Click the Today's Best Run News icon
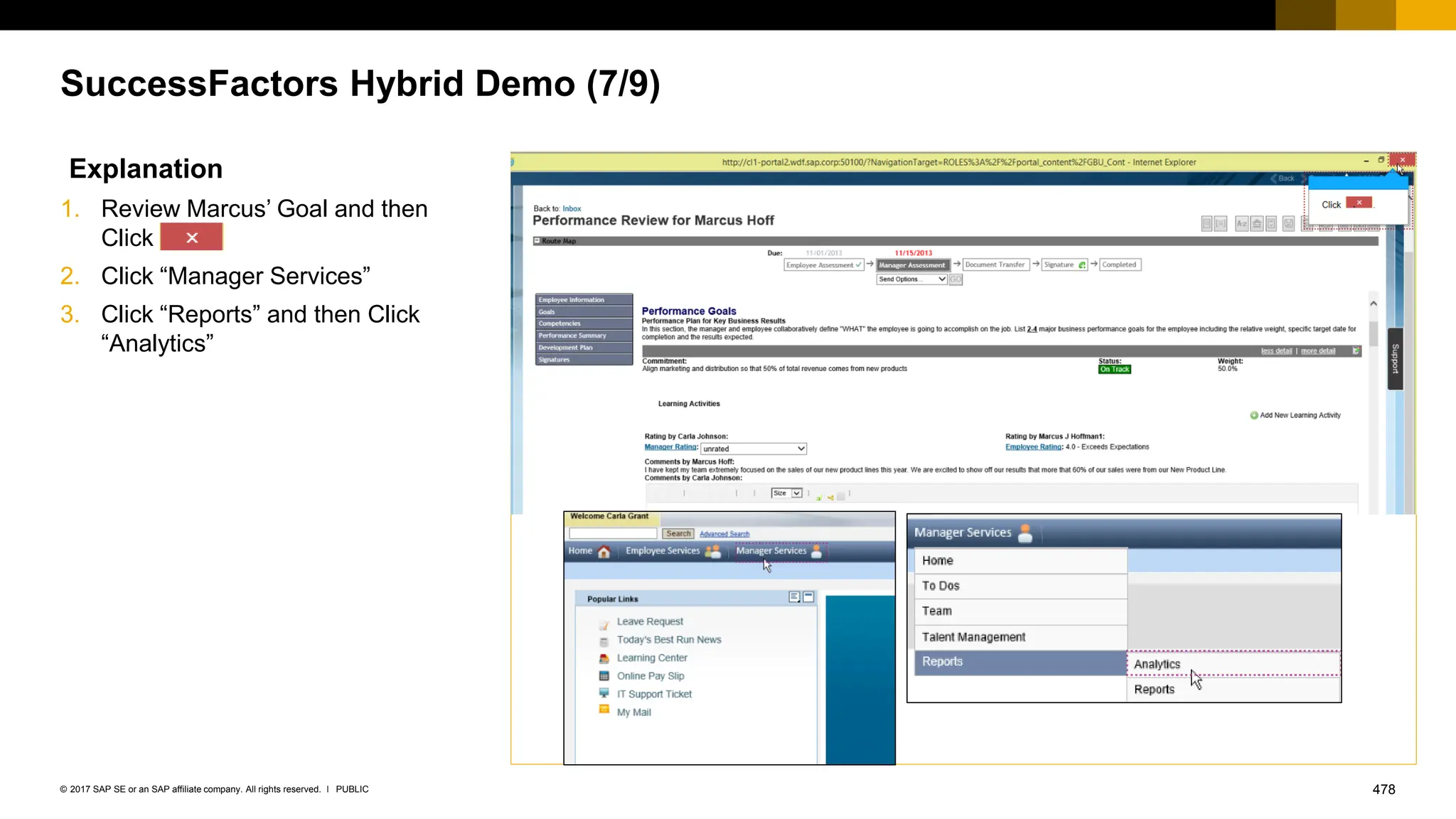 (604, 641)
